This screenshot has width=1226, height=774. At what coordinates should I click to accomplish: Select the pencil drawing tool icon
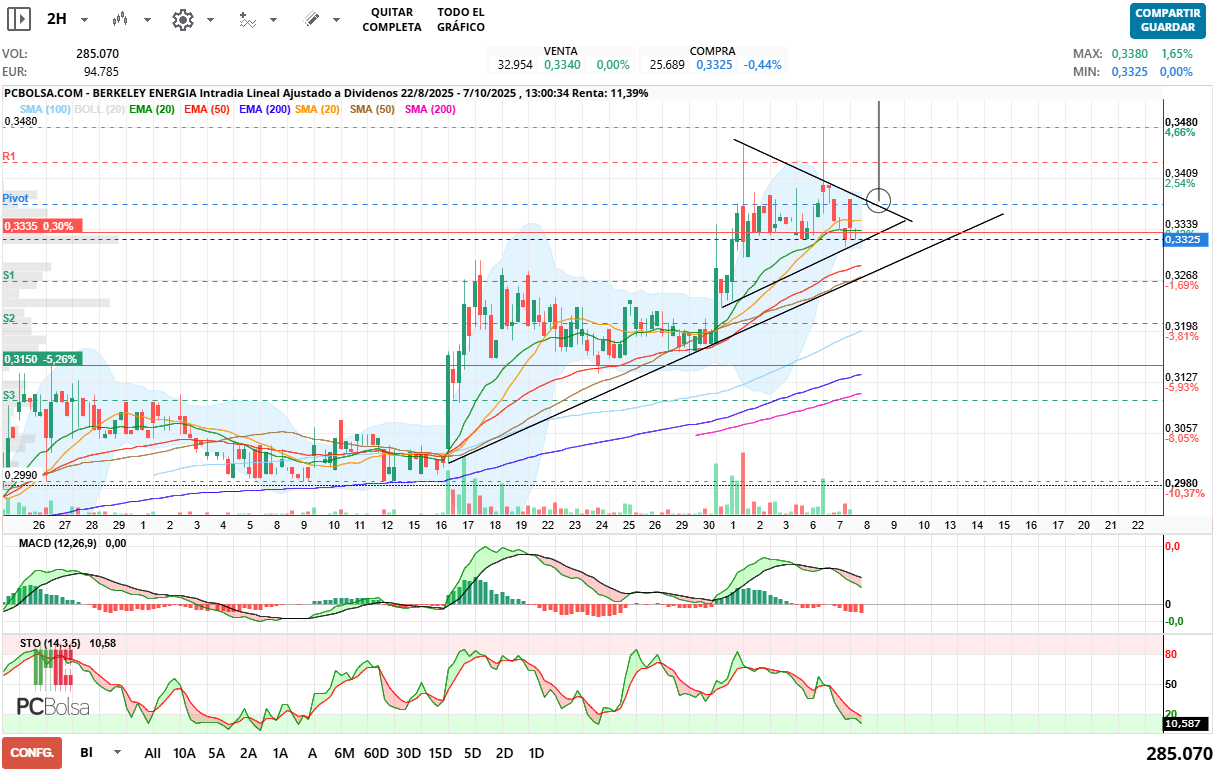point(311,19)
